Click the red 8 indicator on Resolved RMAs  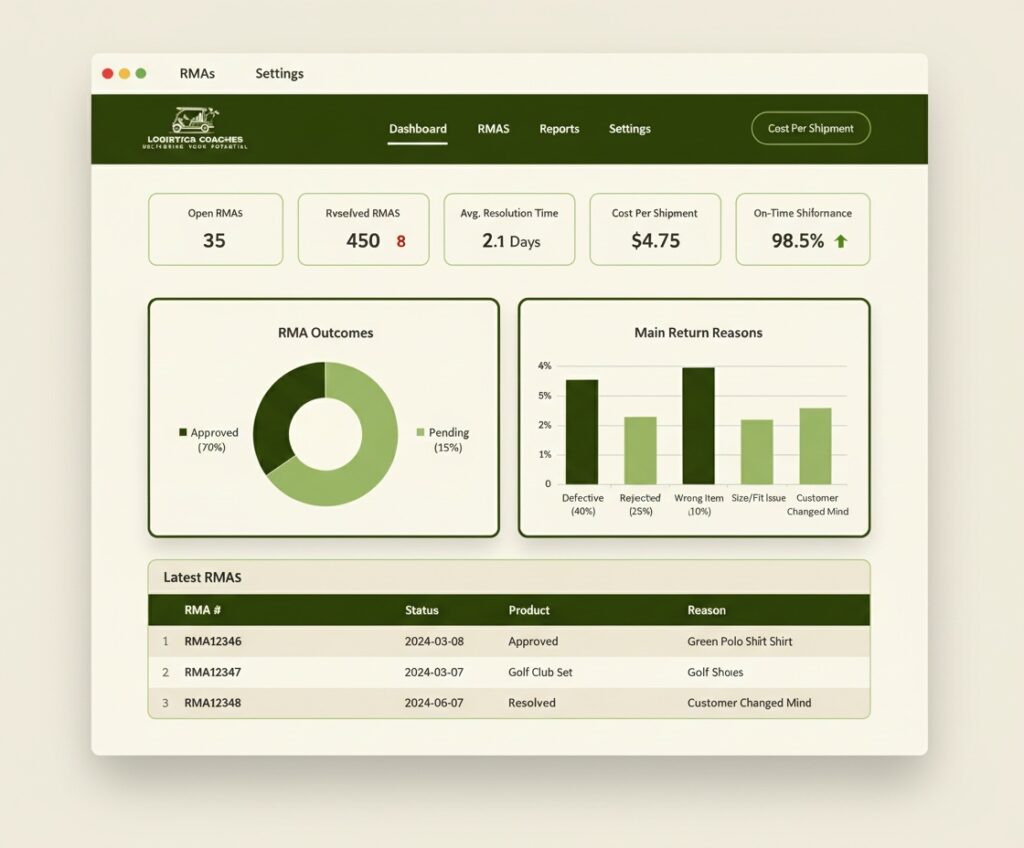tap(401, 241)
